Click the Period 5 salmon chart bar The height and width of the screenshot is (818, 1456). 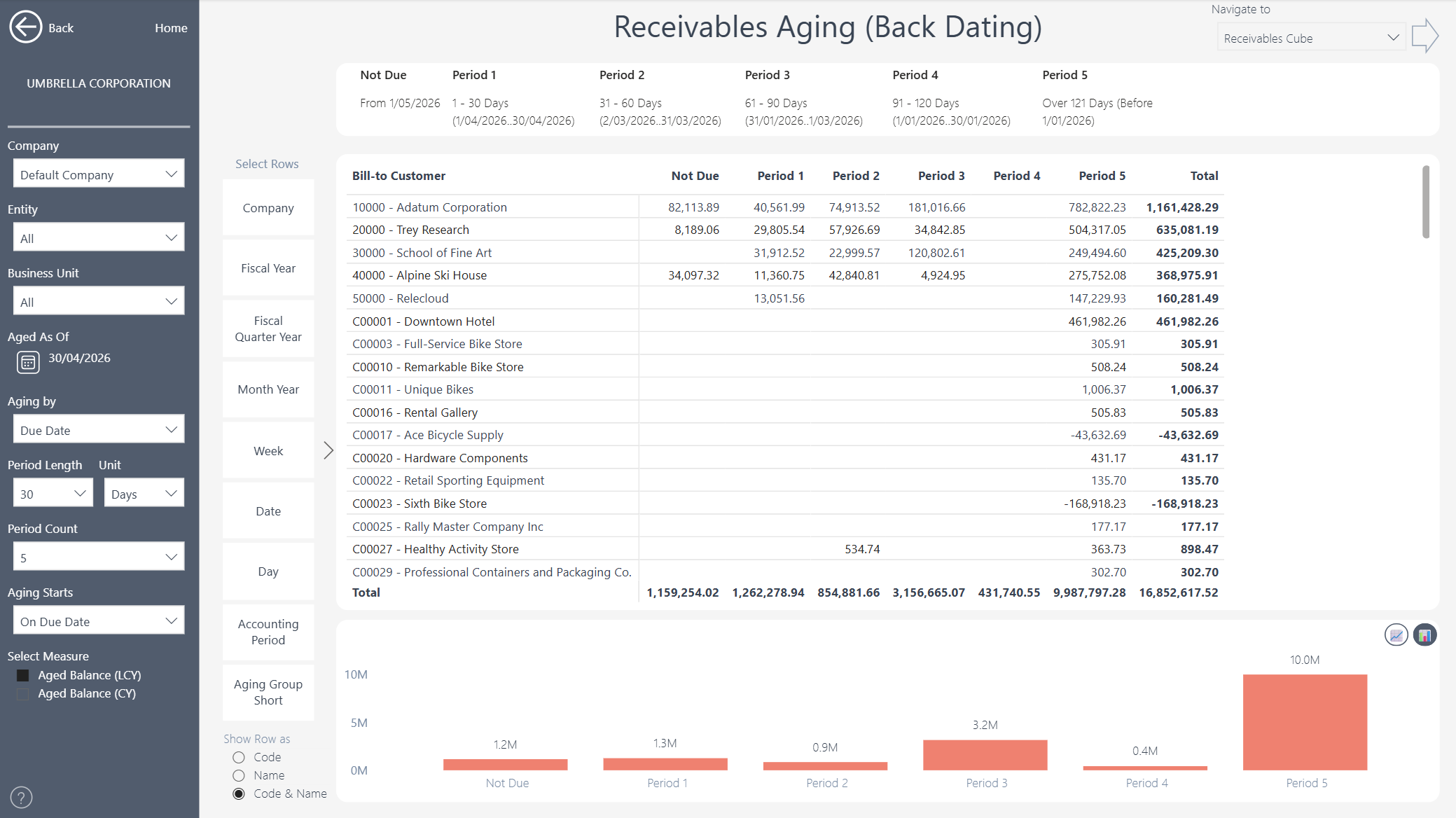pos(1305,722)
